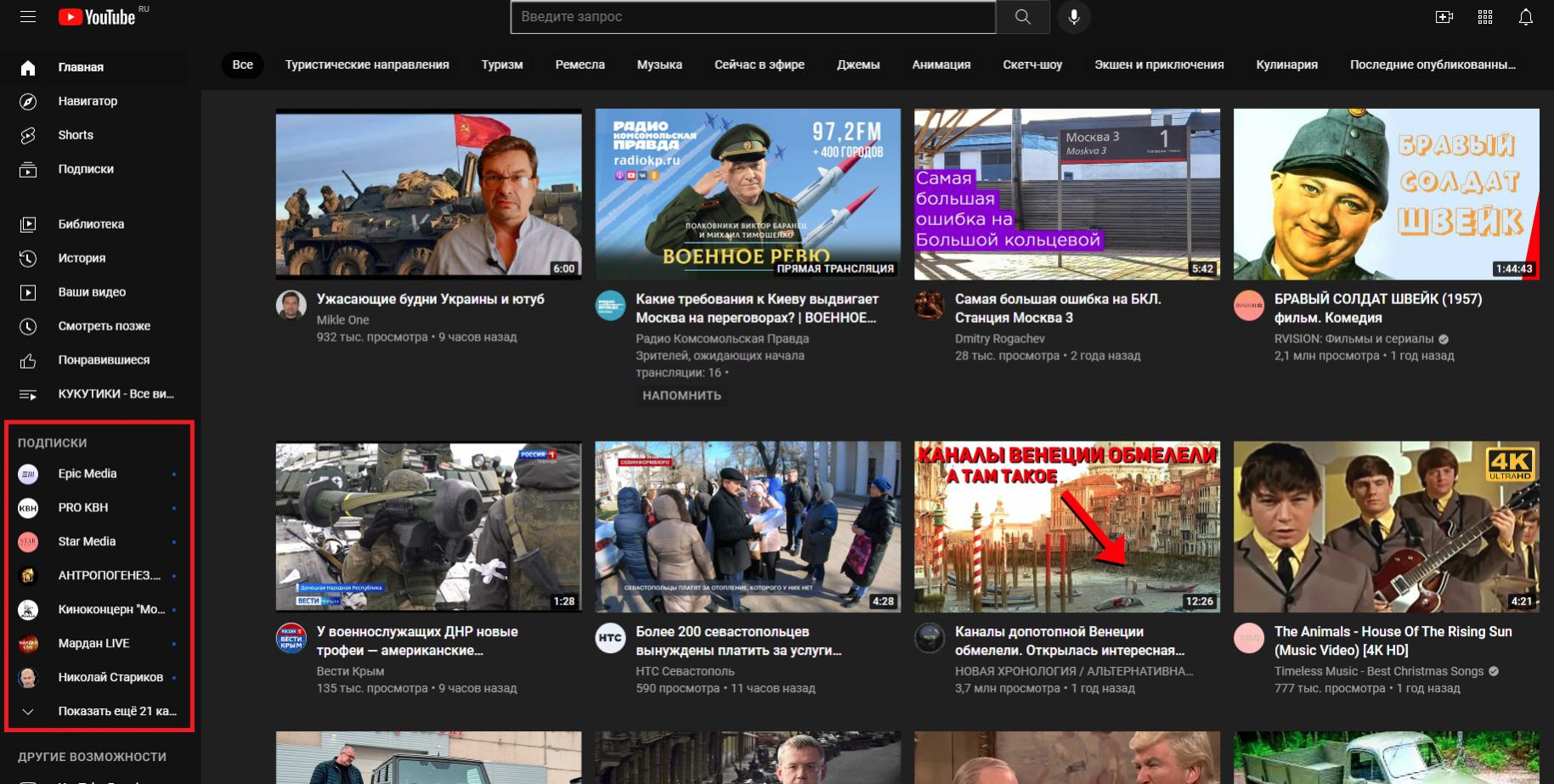The image size is (1554, 784).
Task: Open Shorts in the sidebar
Action: click(x=76, y=135)
